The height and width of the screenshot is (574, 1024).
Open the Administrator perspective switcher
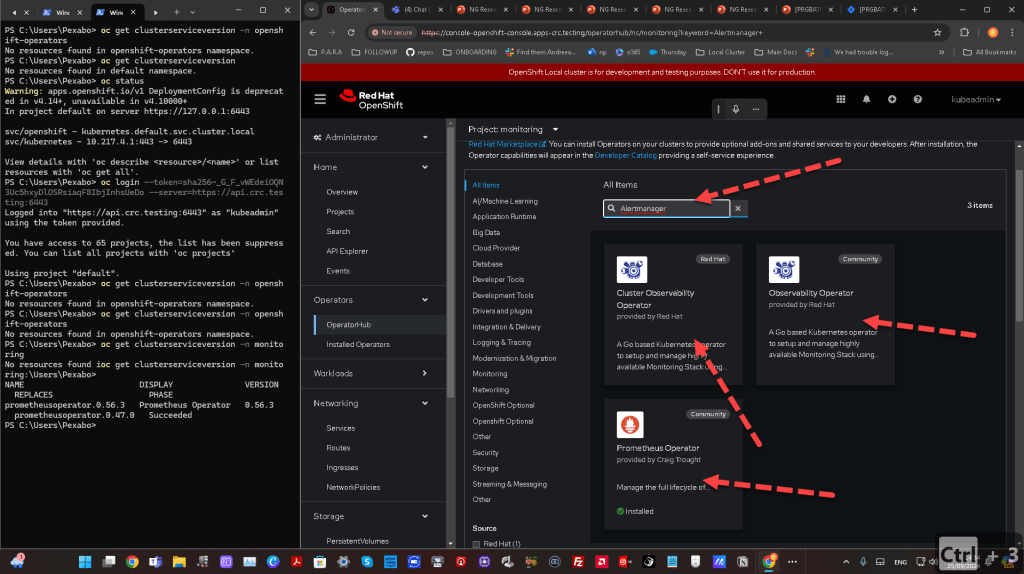click(x=370, y=137)
